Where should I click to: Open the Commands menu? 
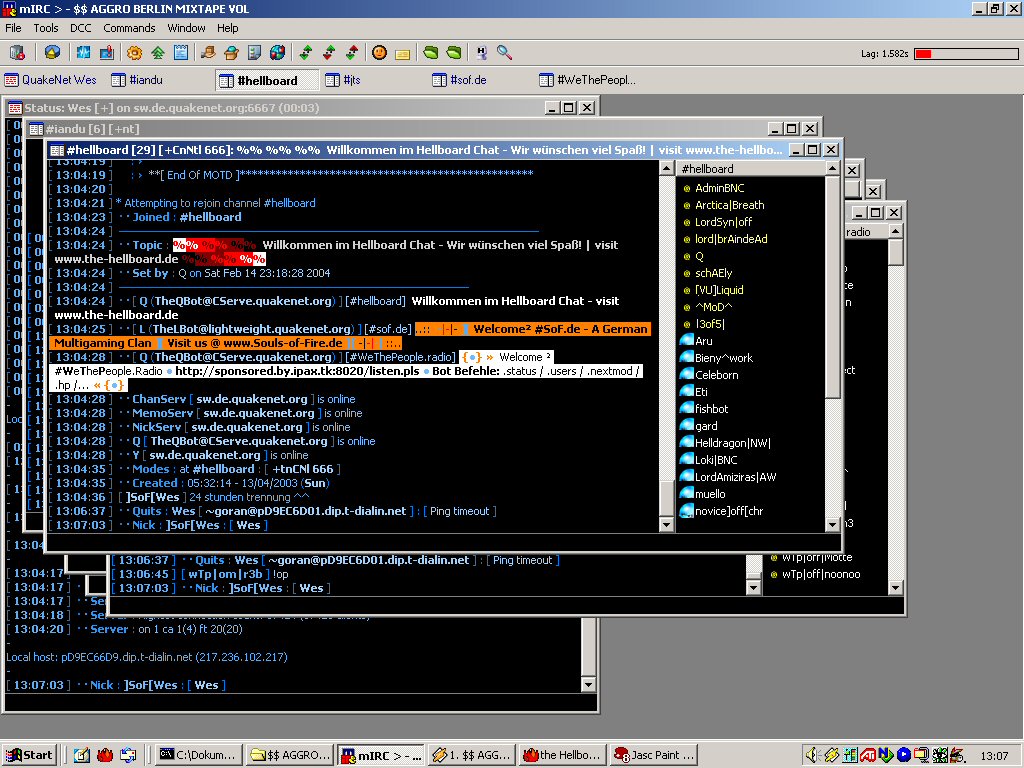coord(129,28)
